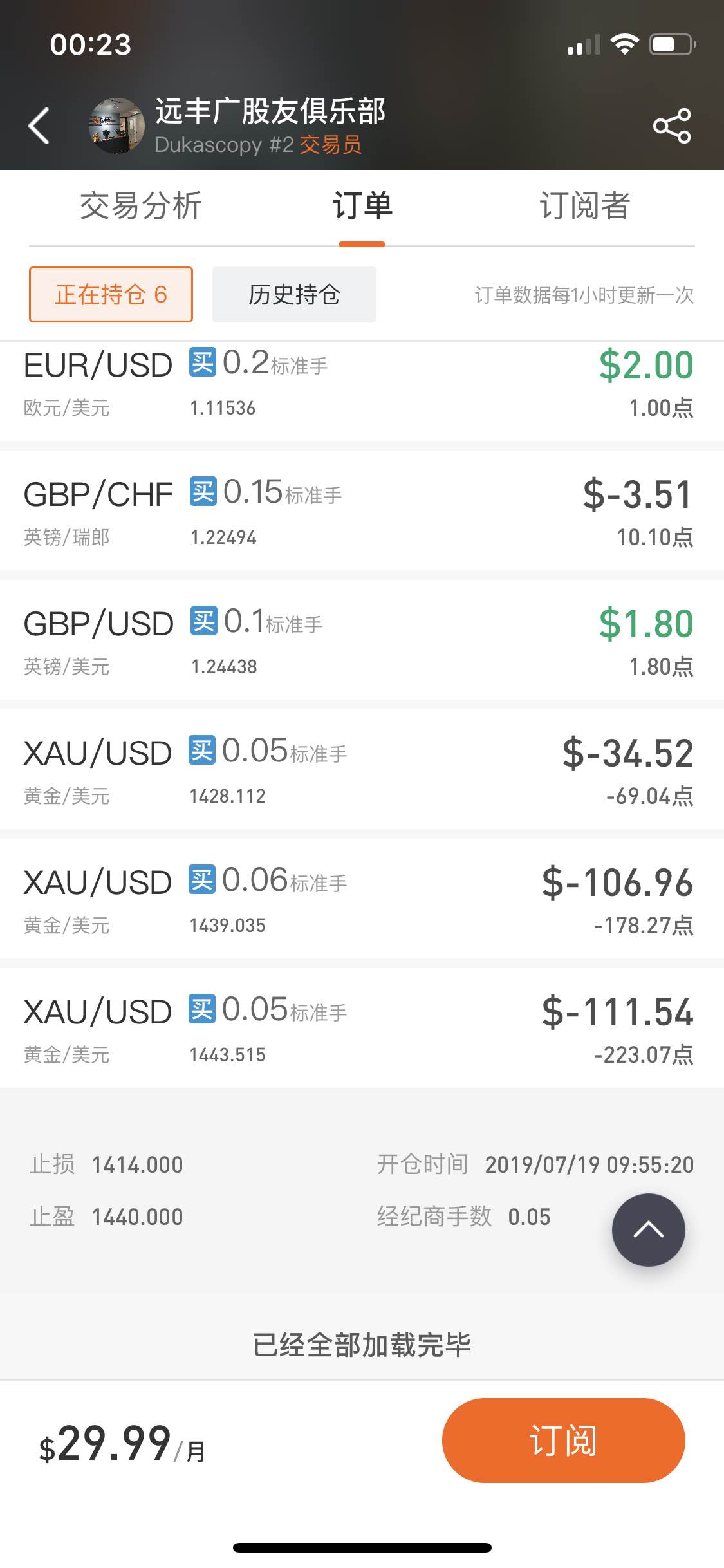Select 正在持仓 6 filter

[x=111, y=294]
